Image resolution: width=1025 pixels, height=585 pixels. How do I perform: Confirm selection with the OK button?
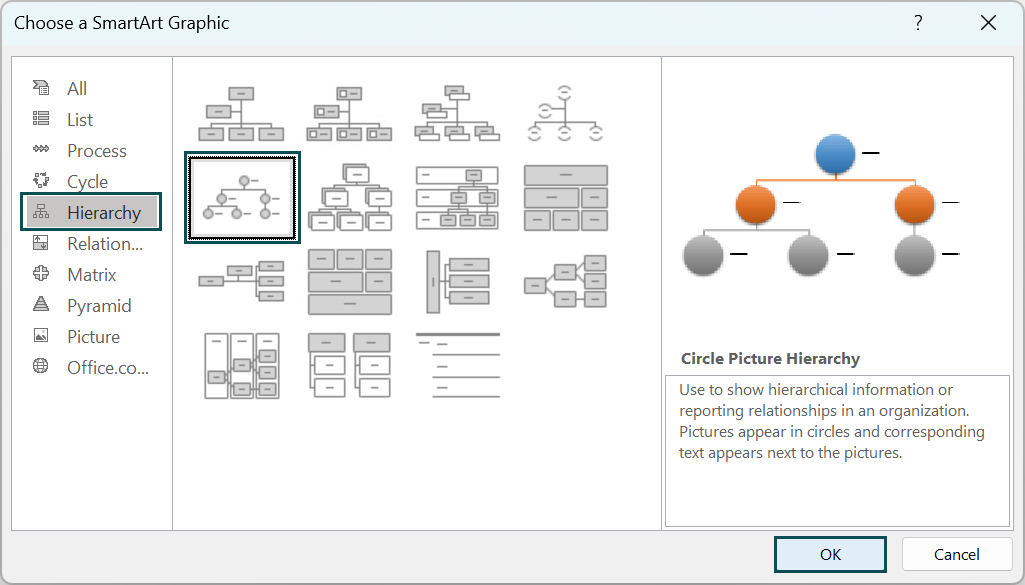pyautogui.click(x=830, y=554)
